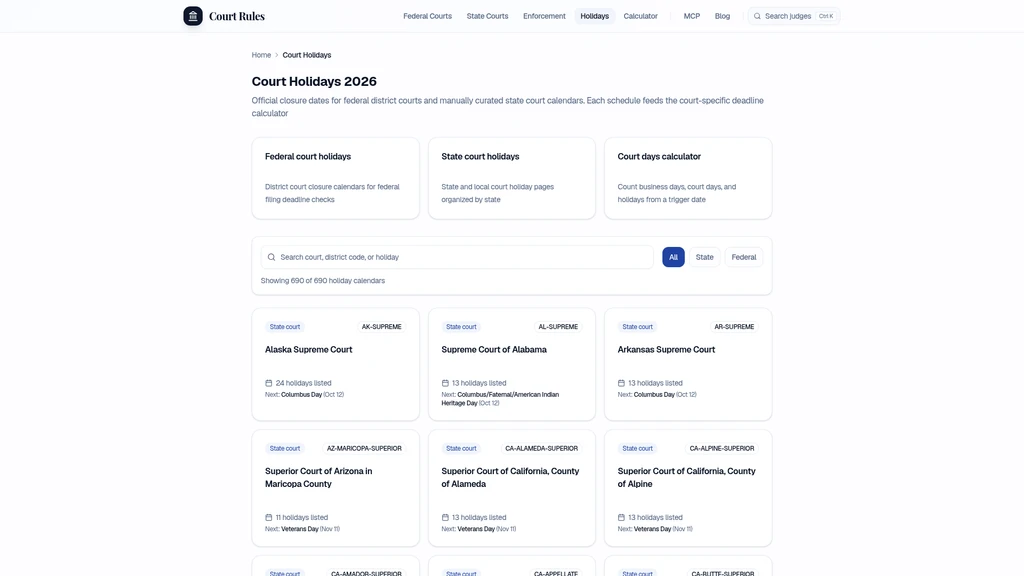Click the calendar icon on County of Alpine card

621,517
